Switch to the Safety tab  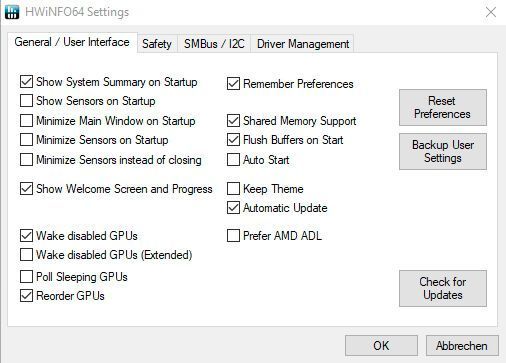(157, 44)
